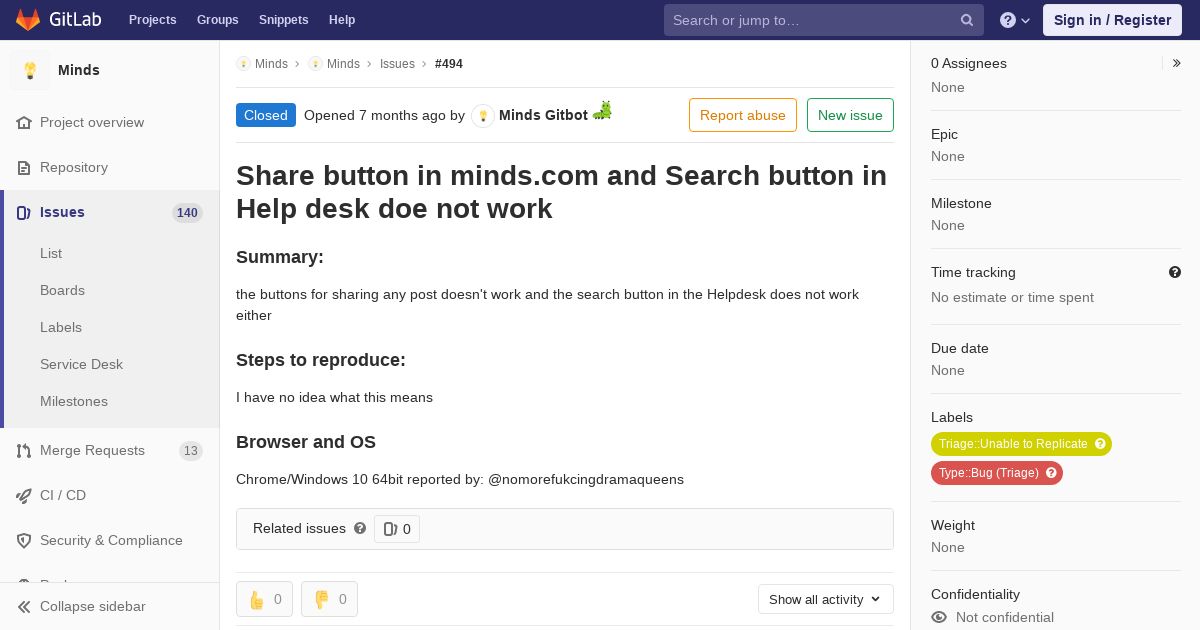Click the CI / CD rocket icon
The image size is (1200, 630).
[24, 495]
